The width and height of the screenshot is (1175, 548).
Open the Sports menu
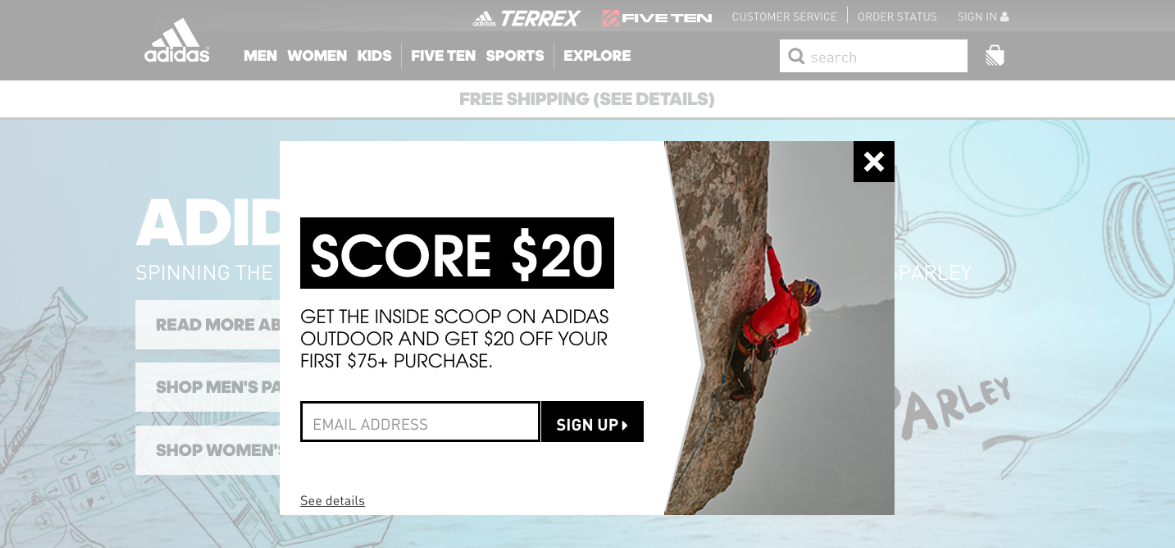(515, 55)
